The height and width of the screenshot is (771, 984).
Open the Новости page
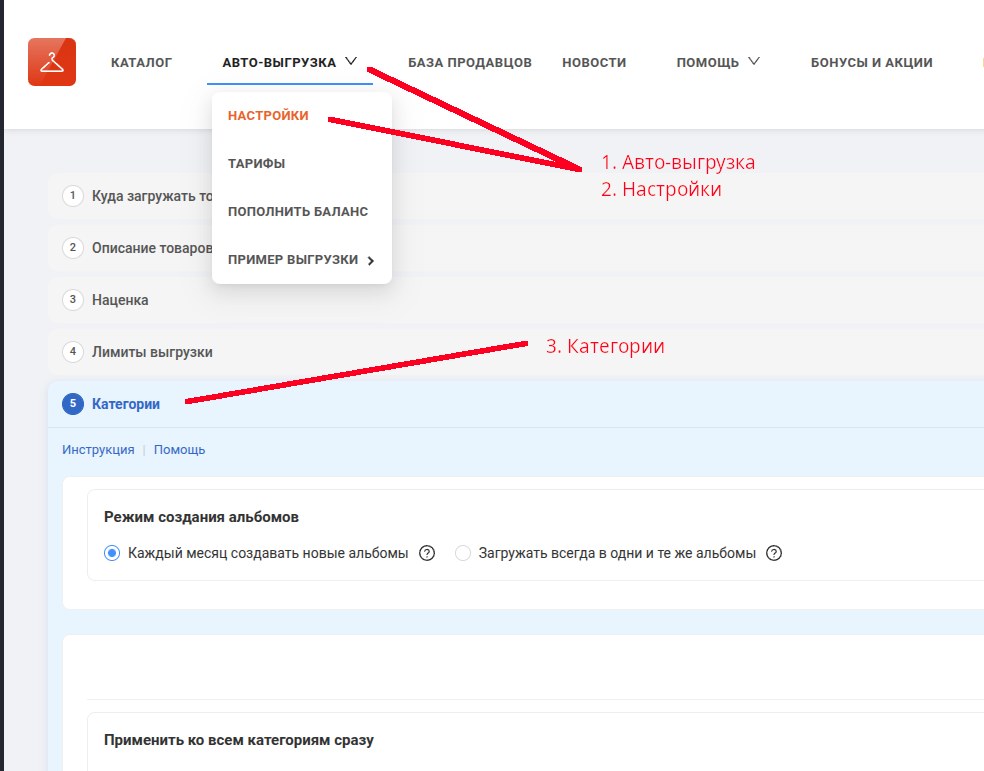[x=594, y=62]
